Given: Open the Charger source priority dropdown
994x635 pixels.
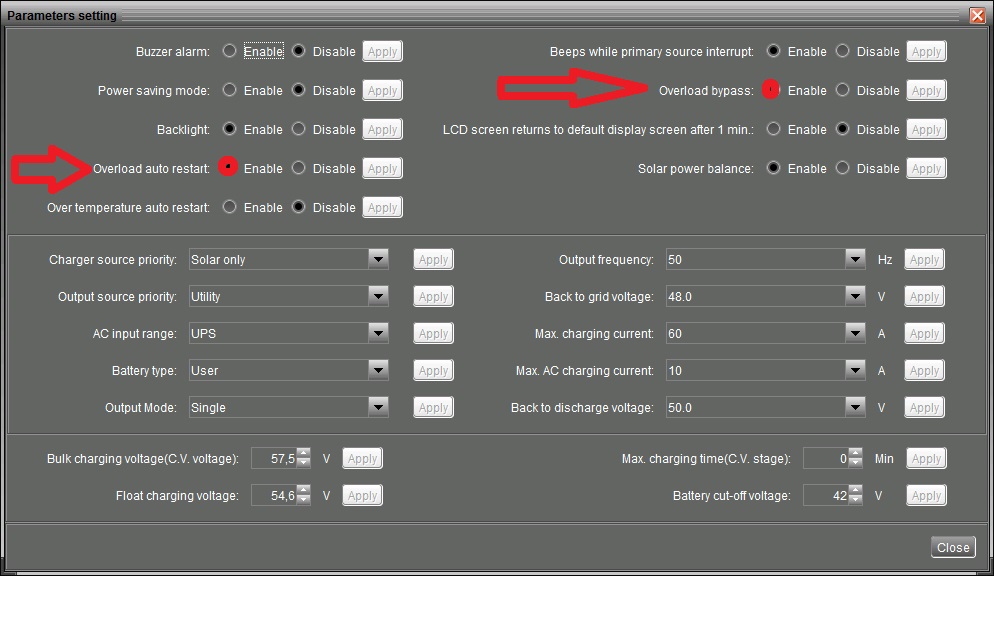Looking at the screenshot, I should (x=377, y=259).
